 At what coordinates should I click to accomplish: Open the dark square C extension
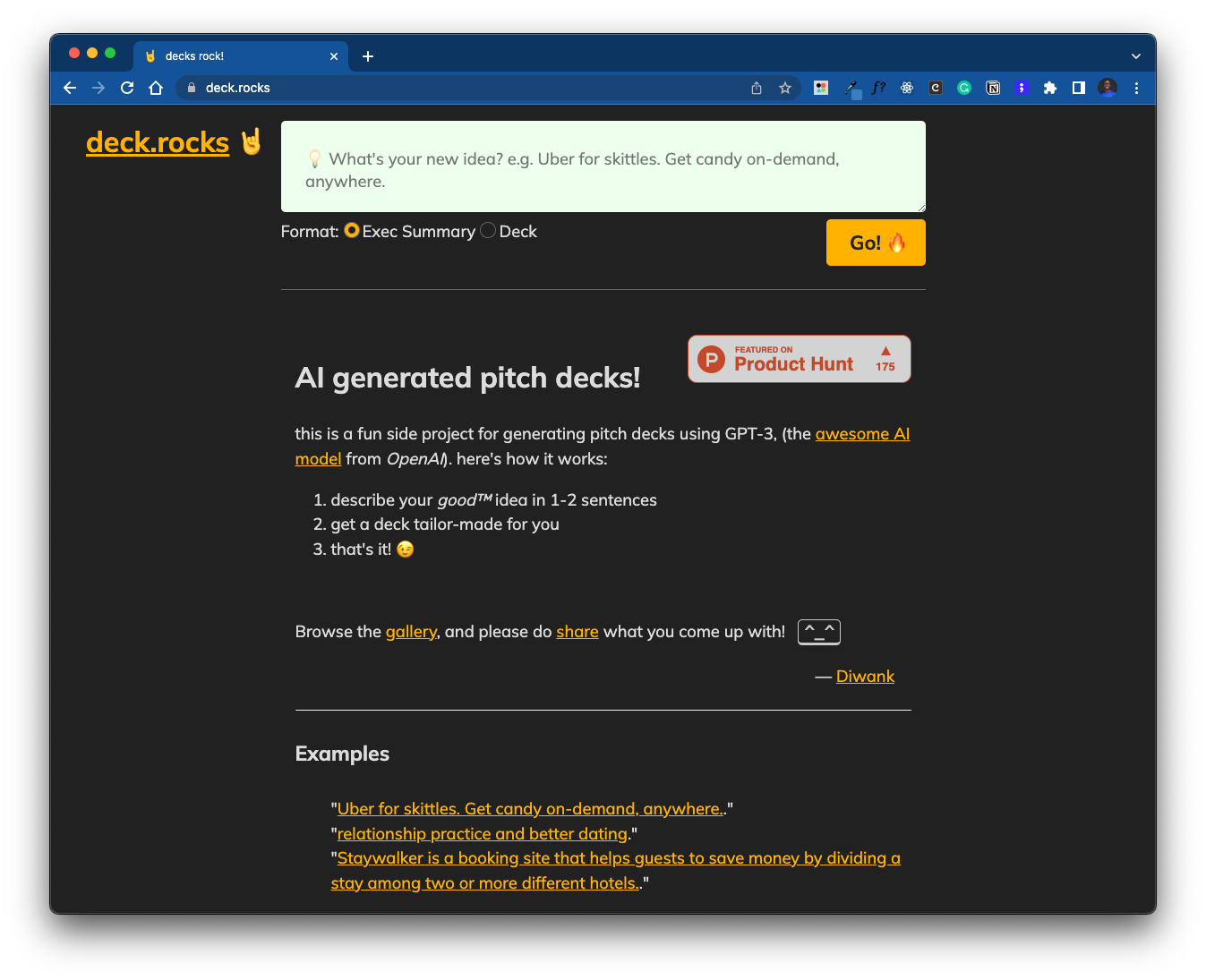[936, 88]
